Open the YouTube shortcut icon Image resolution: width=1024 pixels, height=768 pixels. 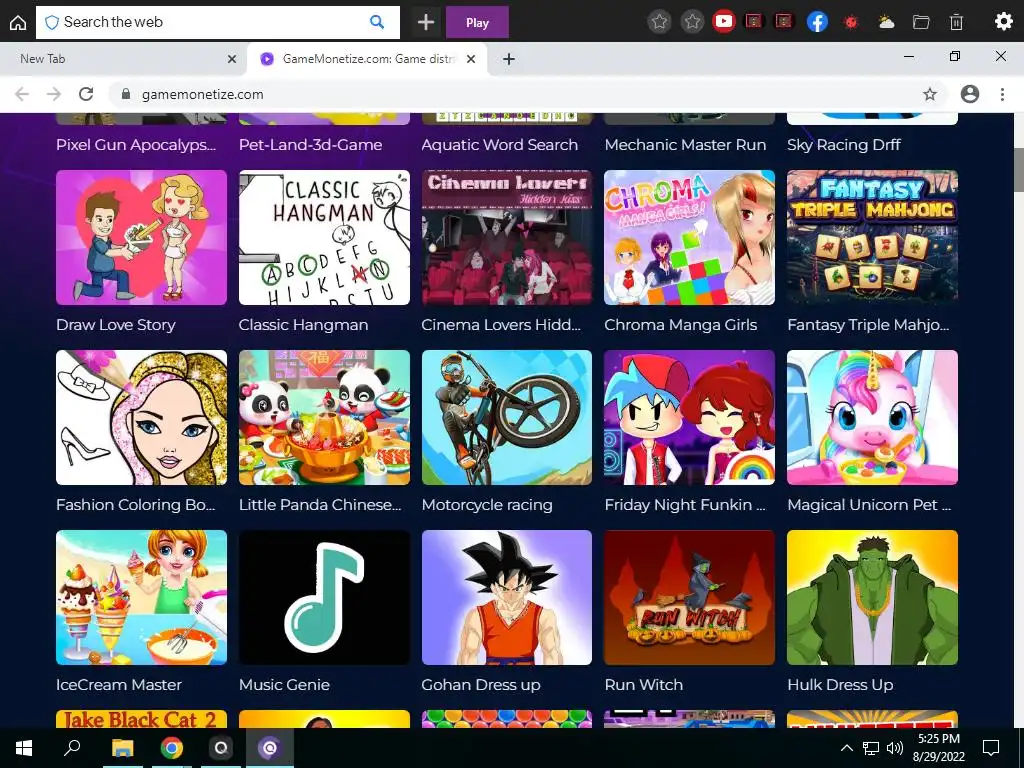click(x=723, y=22)
